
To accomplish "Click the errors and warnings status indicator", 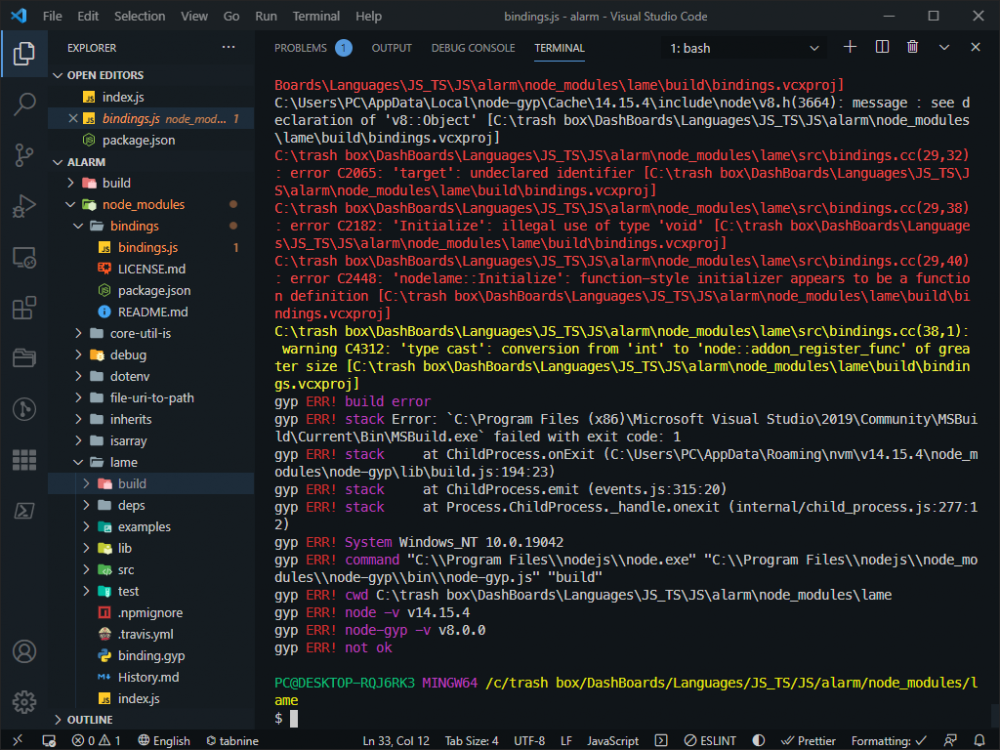I will pos(96,740).
